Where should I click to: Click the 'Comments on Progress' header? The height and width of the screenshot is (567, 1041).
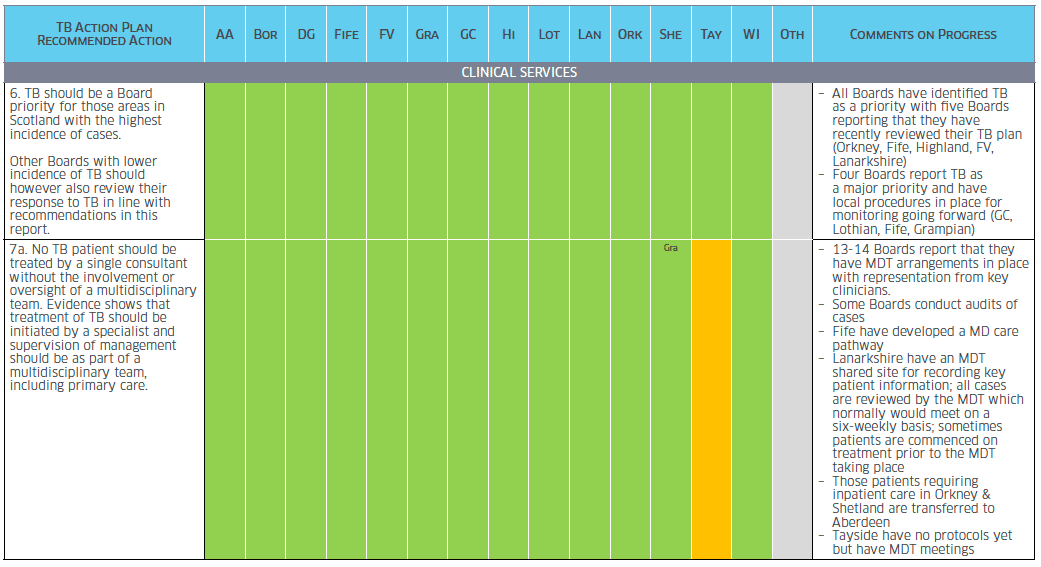pyautogui.click(x=923, y=35)
